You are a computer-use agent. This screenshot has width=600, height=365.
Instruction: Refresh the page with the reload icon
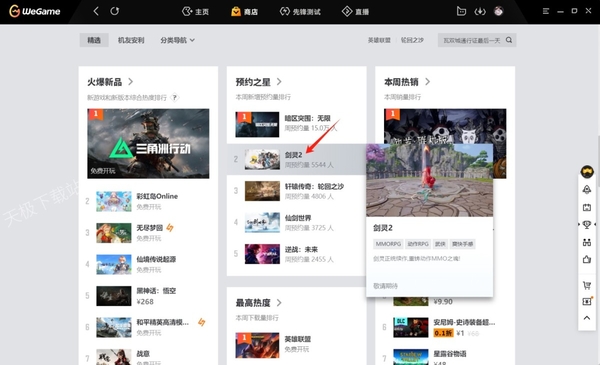(114, 11)
